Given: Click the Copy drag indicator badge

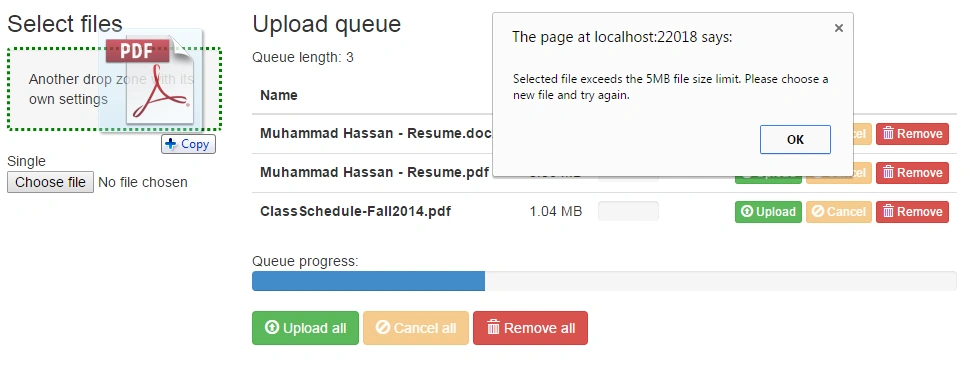Looking at the screenshot, I should click(x=188, y=144).
